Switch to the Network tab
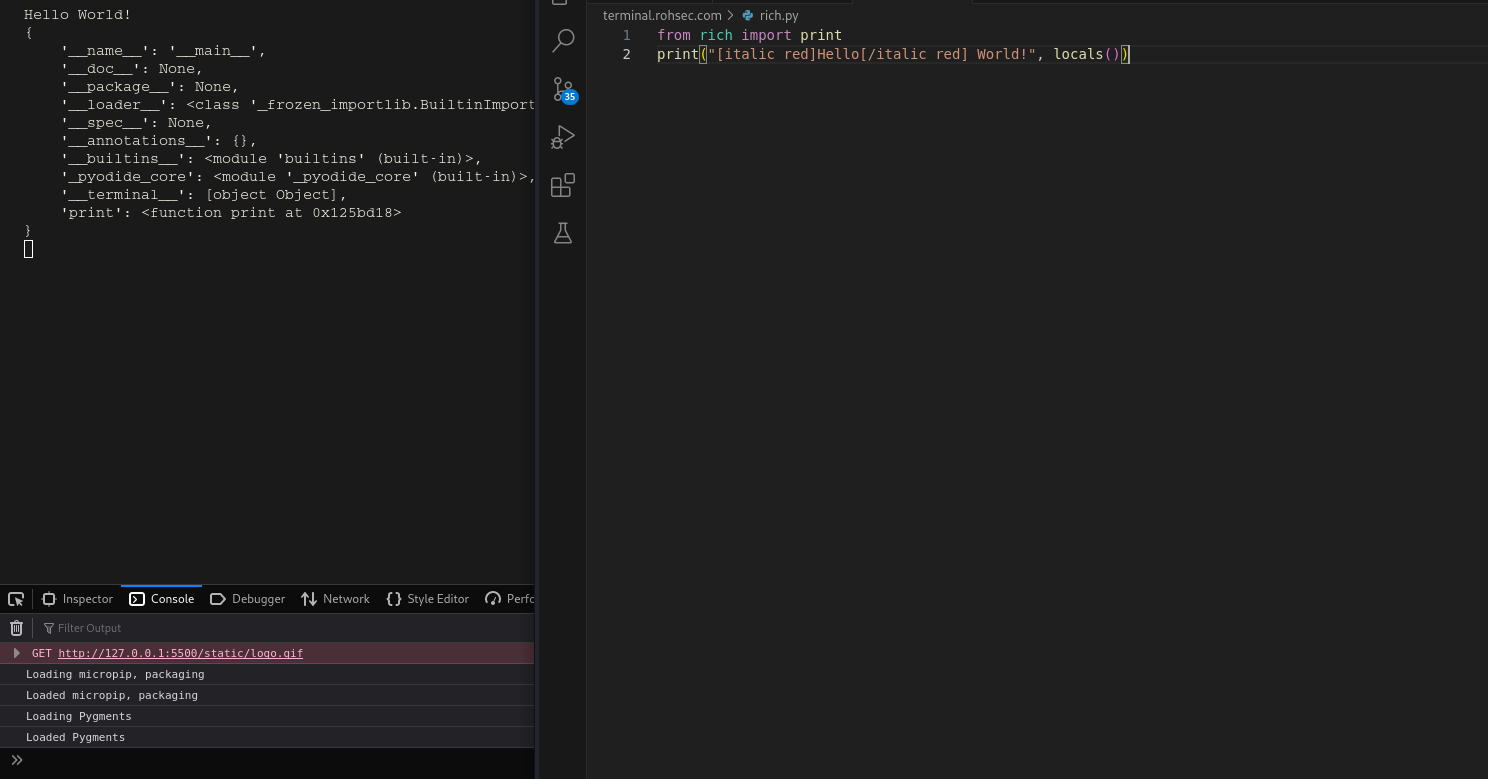Viewport: 1488px width, 779px height. (x=336, y=599)
